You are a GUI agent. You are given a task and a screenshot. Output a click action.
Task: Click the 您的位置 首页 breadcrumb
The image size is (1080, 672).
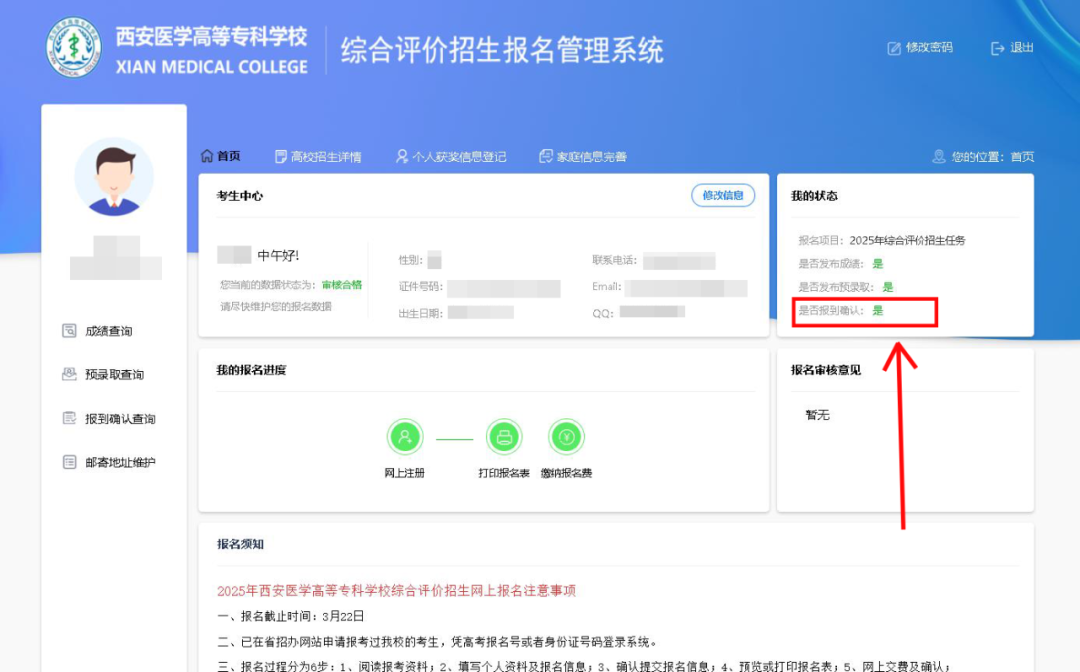(983, 156)
